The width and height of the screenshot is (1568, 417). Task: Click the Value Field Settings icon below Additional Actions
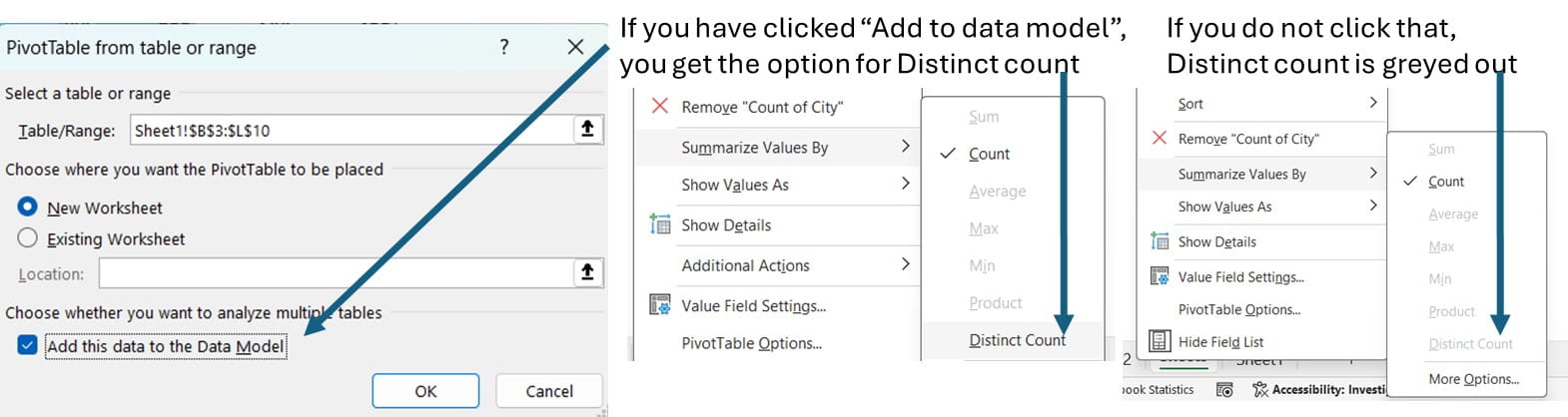pos(660,305)
